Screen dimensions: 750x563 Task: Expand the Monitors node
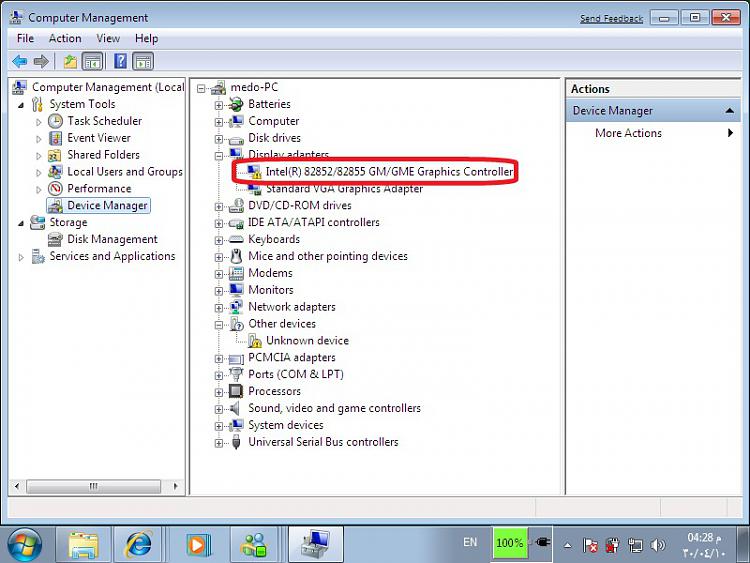coord(219,291)
